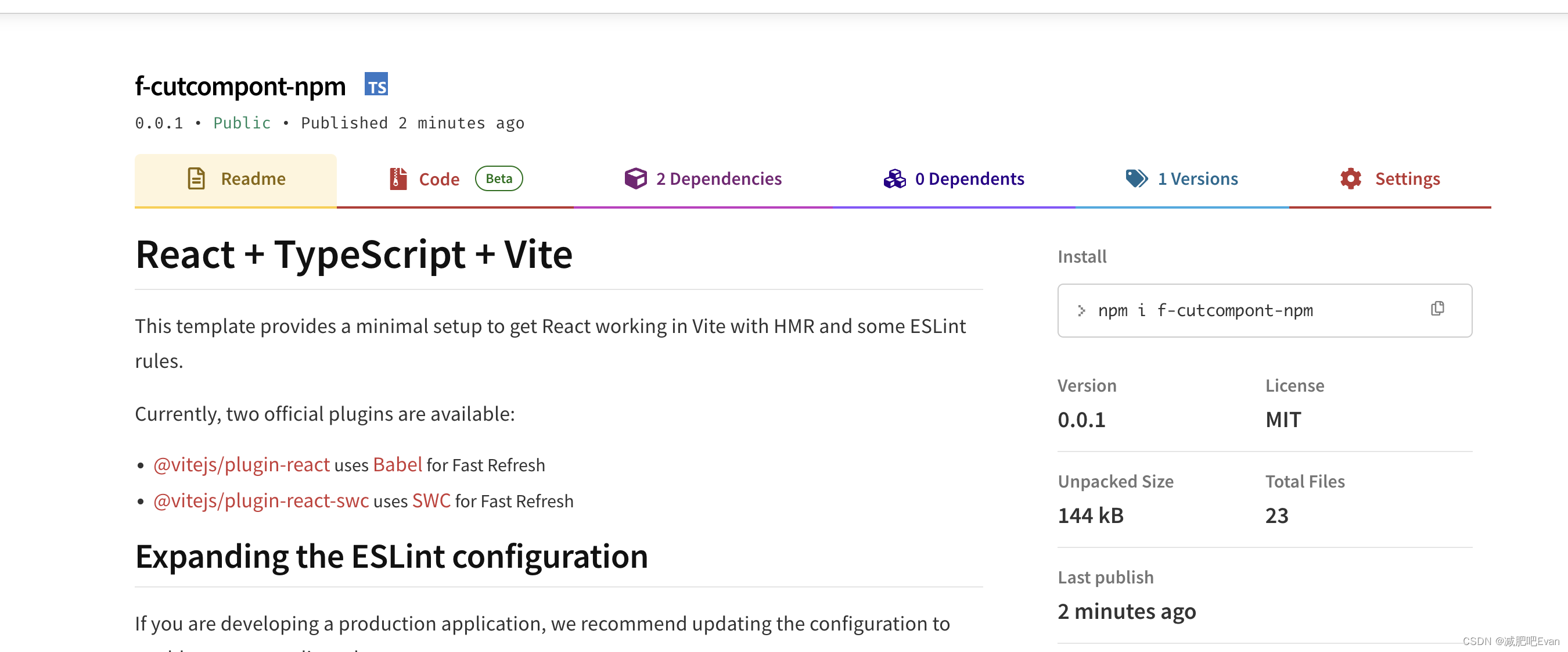Click the version value 0.0.1 in sidebar
Image resolution: width=1568 pixels, height=652 pixels.
tap(1082, 419)
